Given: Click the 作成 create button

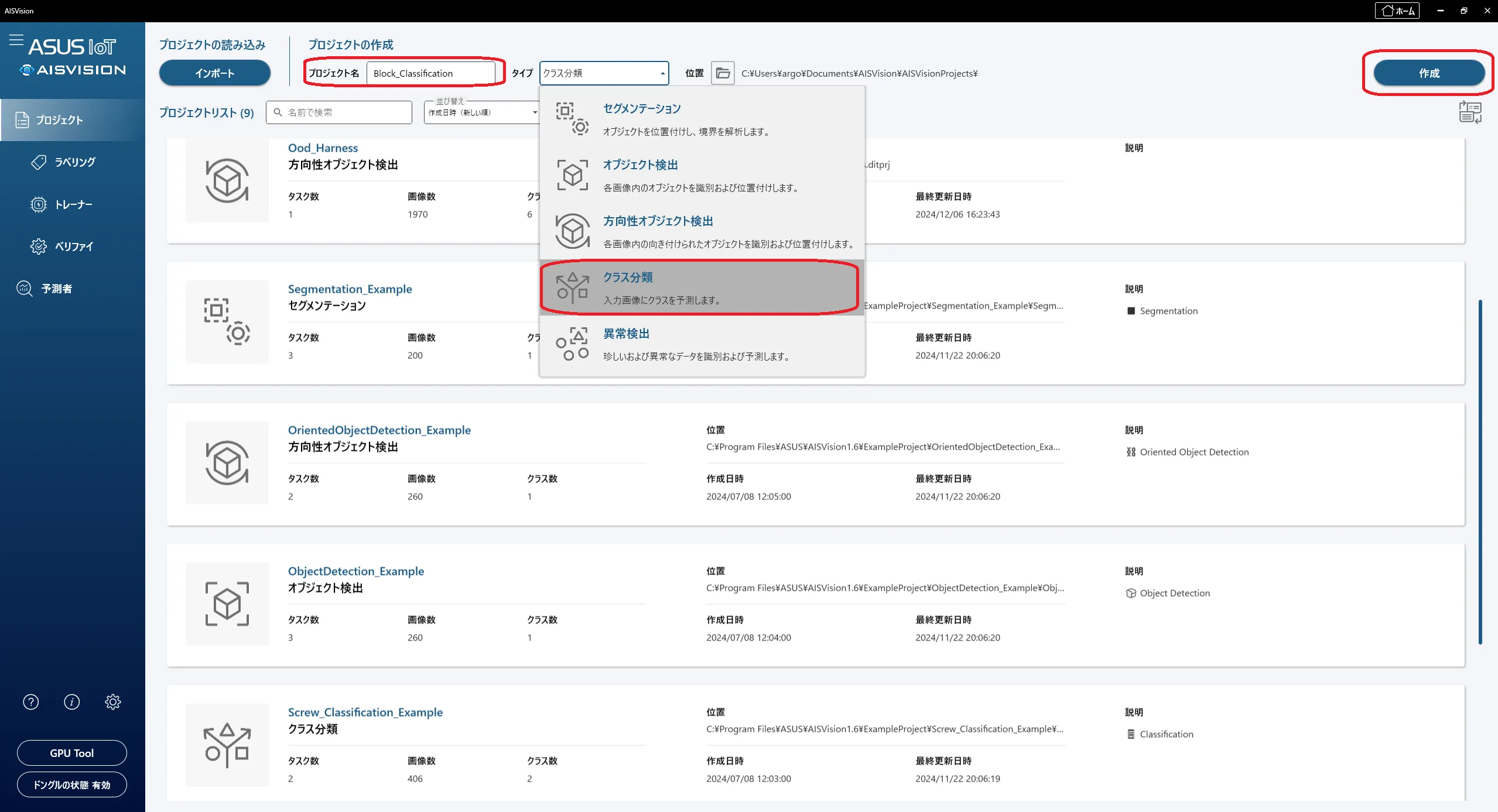Looking at the screenshot, I should (1429, 73).
